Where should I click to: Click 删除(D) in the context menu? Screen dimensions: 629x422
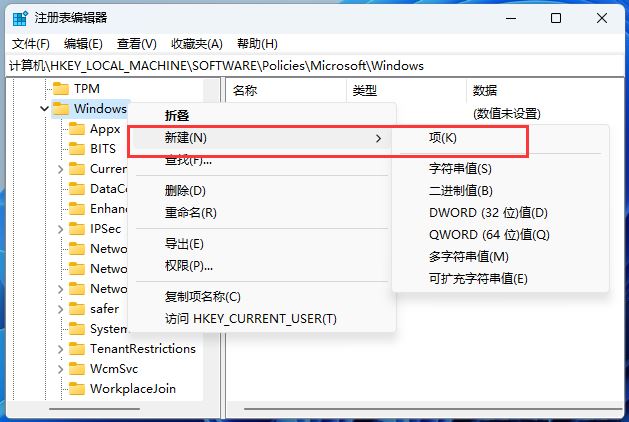click(x=185, y=191)
